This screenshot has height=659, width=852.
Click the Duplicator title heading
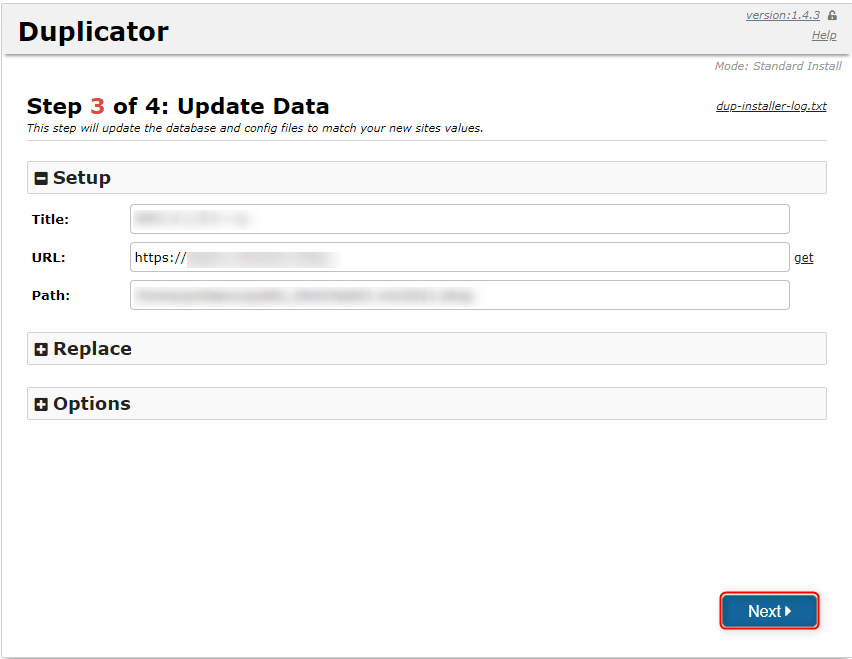pos(93,32)
